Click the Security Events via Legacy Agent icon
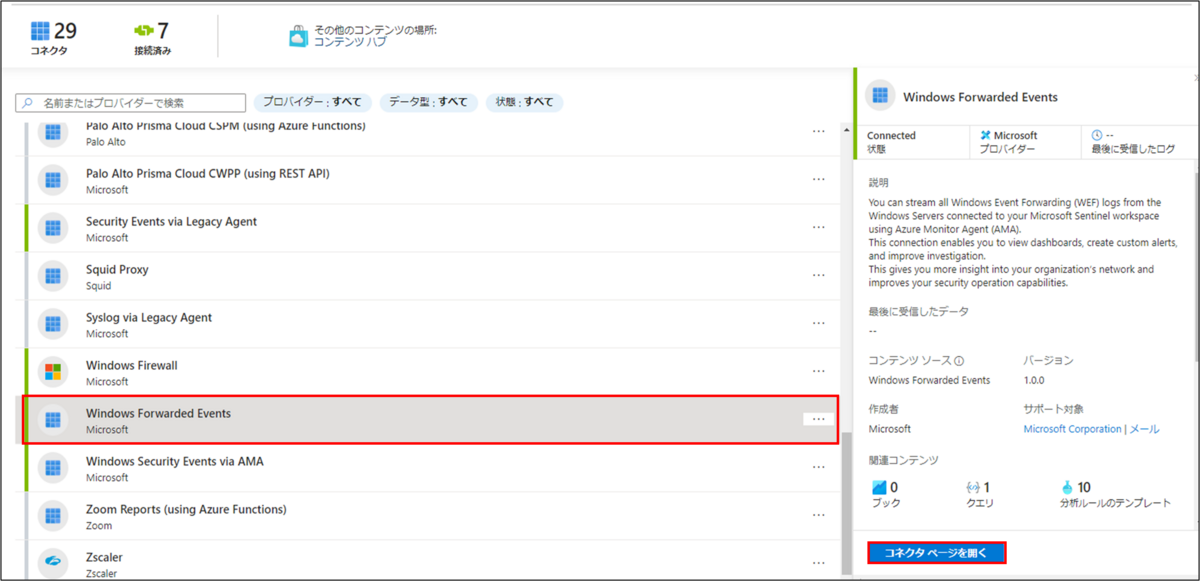Viewport: 1200px width, 581px height. pyautogui.click(x=52, y=228)
